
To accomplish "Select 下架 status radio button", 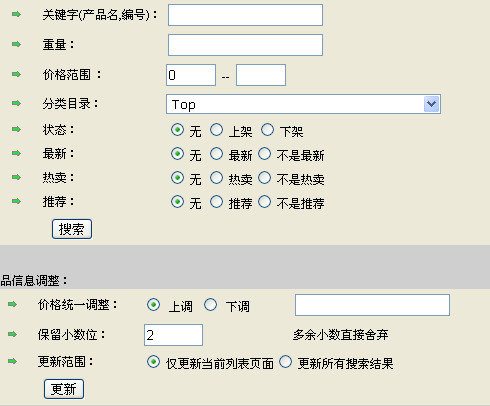I will pyautogui.click(x=267, y=130).
